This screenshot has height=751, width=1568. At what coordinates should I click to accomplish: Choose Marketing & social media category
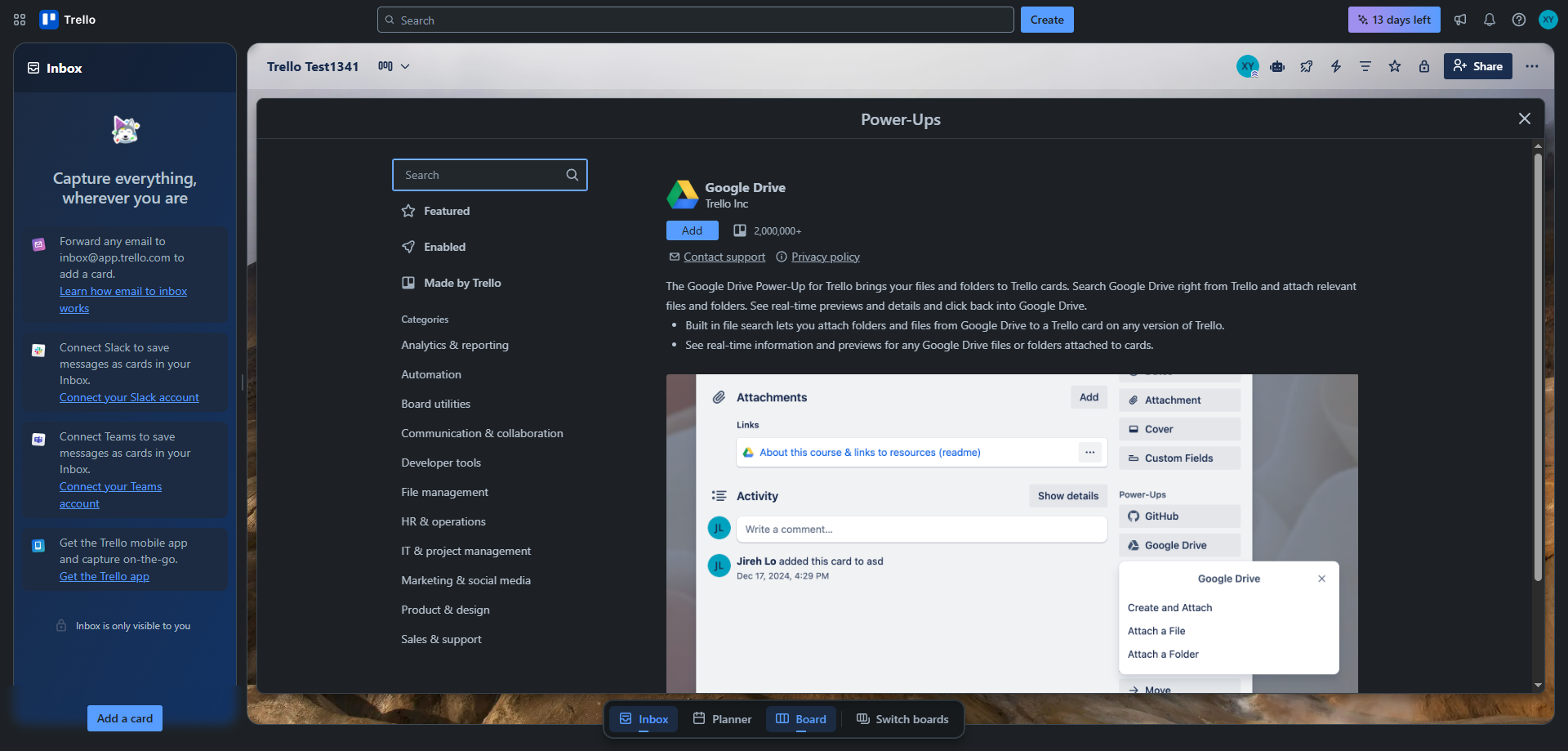(466, 580)
